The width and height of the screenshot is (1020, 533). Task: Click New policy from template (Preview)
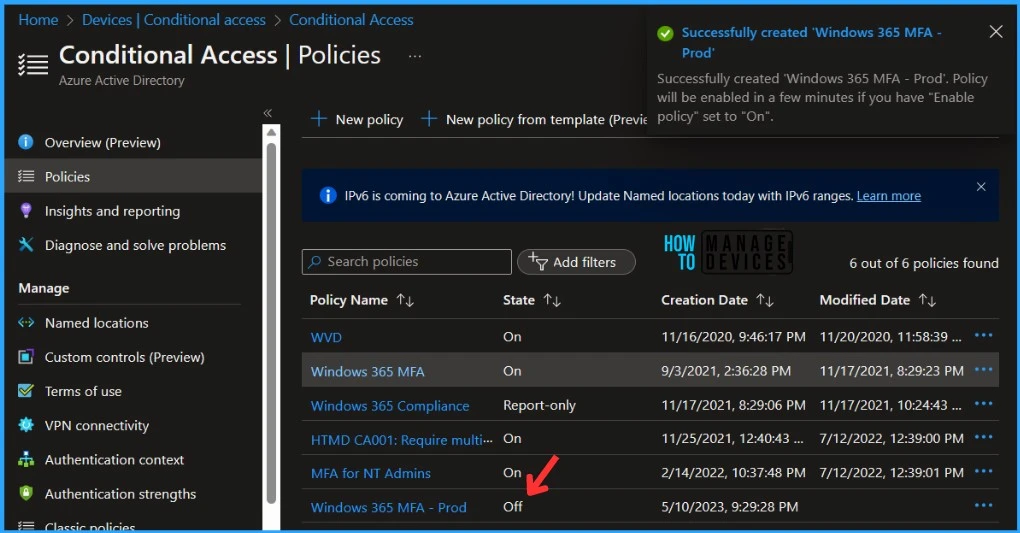[533, 119]
